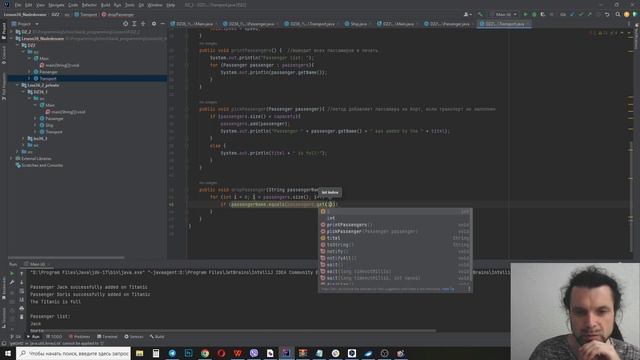Open Build tool window tab
This screenshot has height=360, width=640.
pyautogui.click(x=157, y=337)
